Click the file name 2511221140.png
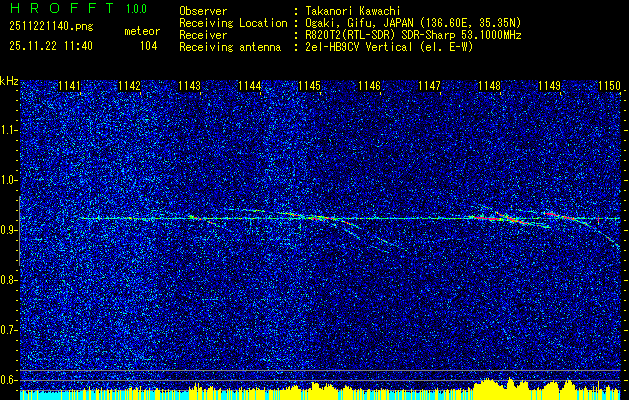 pos(51,27)
